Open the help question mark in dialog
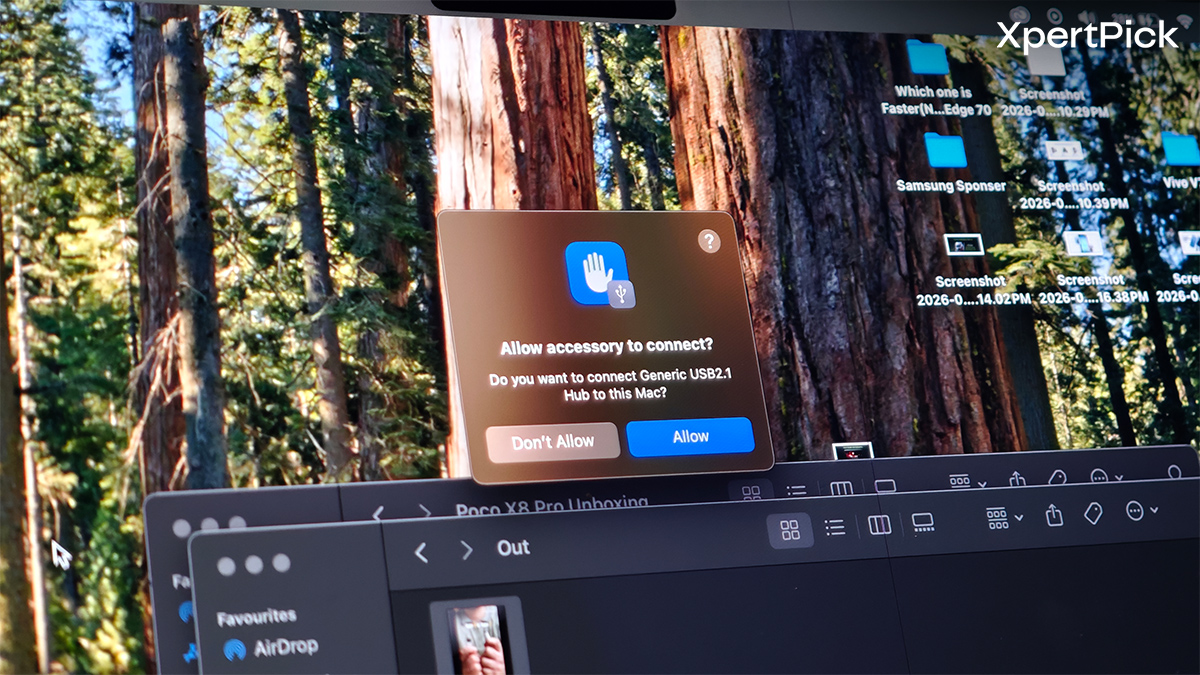Viewport: 1200px width, 675px height. tap(709, 241)
